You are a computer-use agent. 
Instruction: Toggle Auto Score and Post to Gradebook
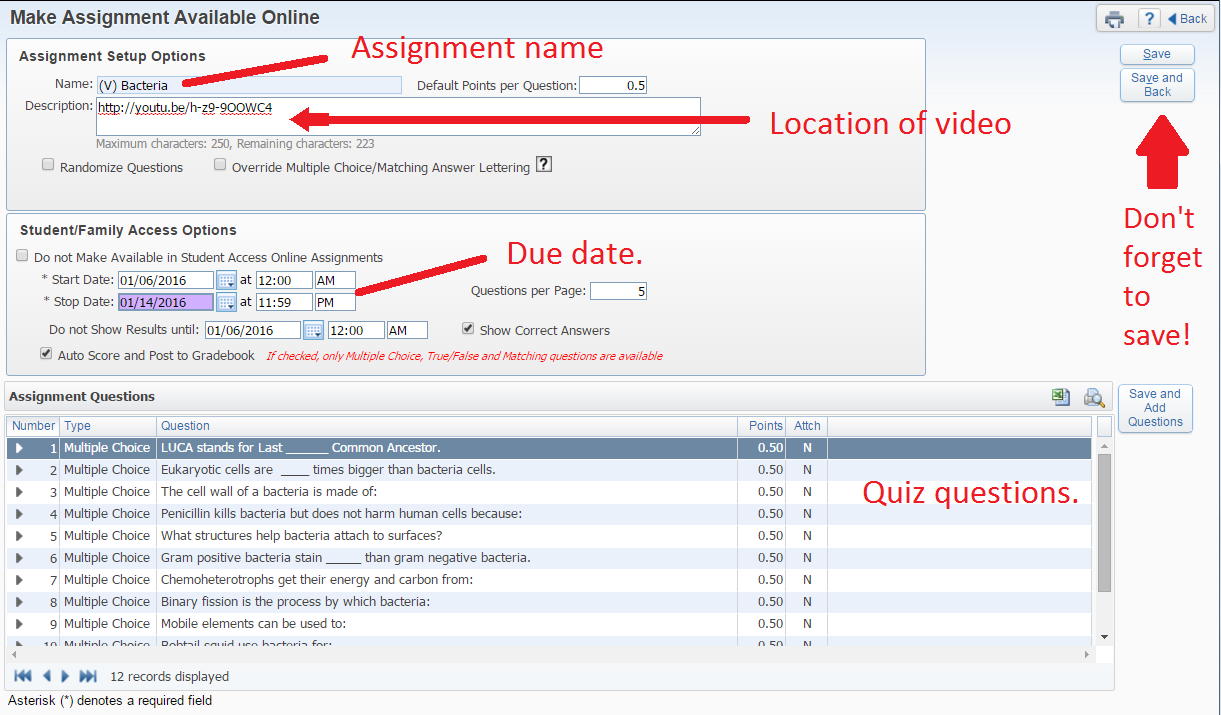tap(46, 353)
